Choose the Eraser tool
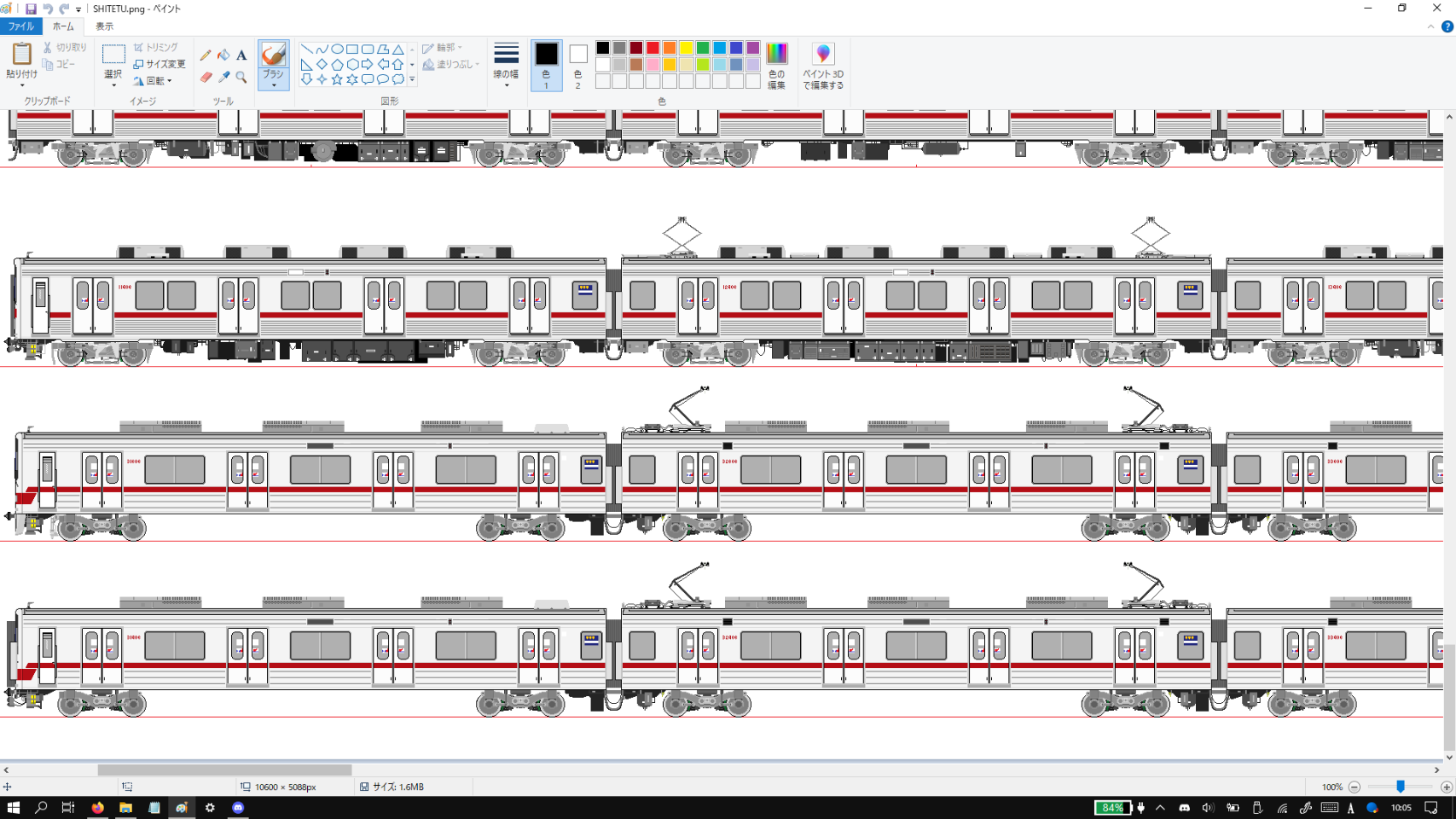Screen dimensions: 1456x819 click(x=206, y=78)
